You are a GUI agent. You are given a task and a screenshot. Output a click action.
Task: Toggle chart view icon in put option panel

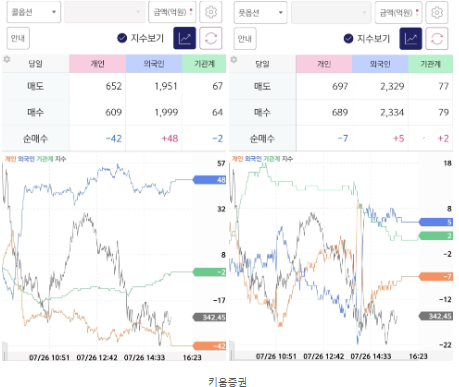[411, 39]
